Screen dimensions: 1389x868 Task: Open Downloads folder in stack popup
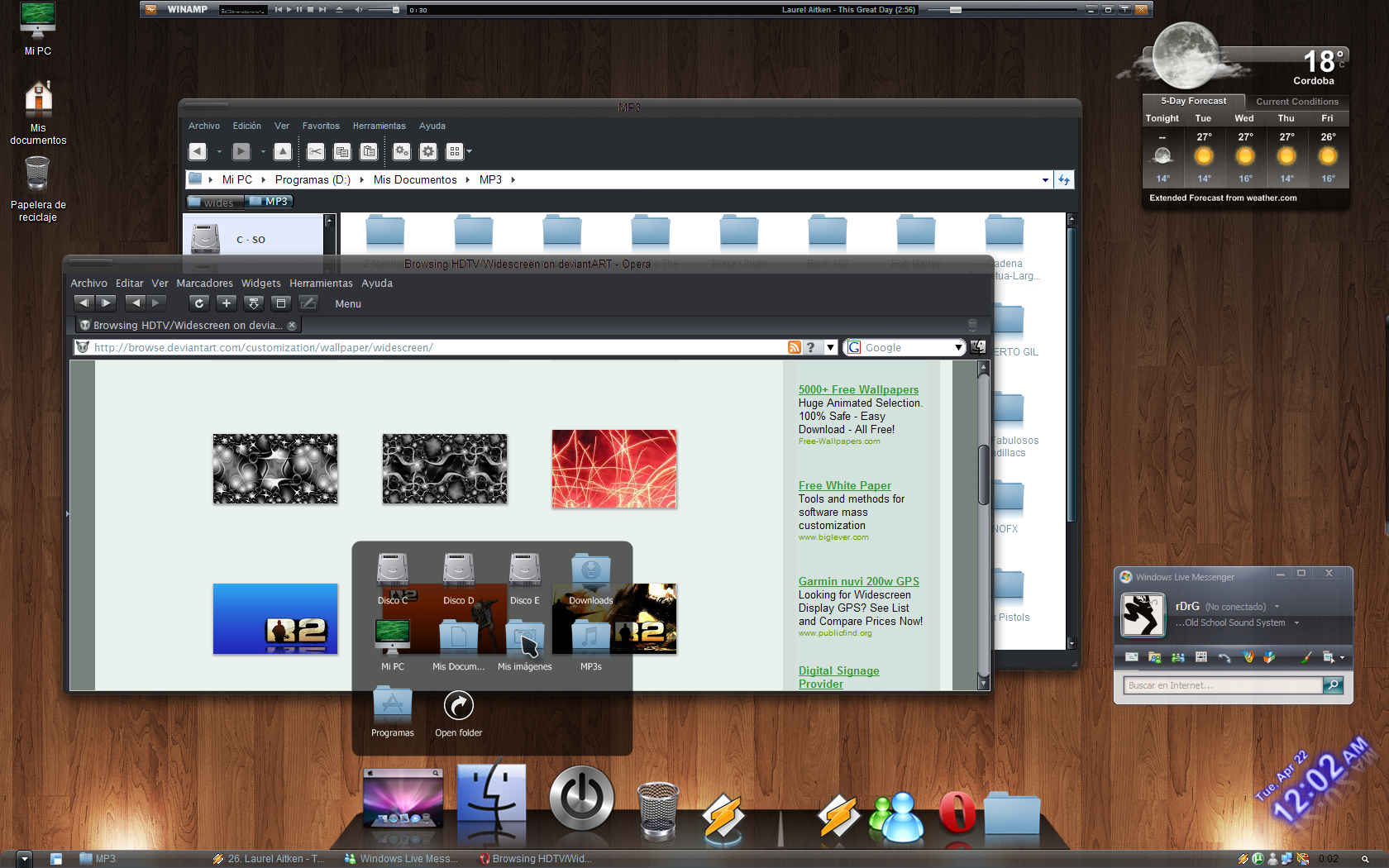[590, 579]
